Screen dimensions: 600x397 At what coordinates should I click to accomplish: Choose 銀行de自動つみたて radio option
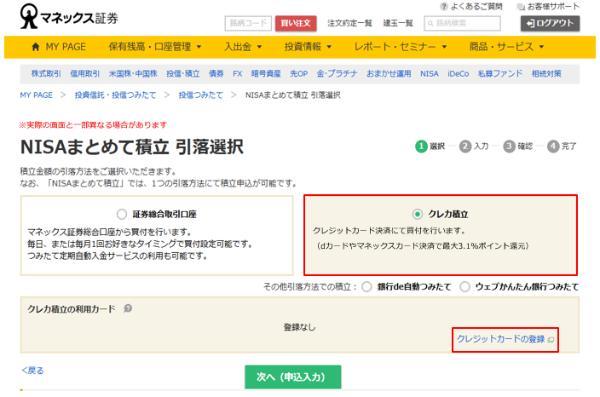tap(367, 287)
